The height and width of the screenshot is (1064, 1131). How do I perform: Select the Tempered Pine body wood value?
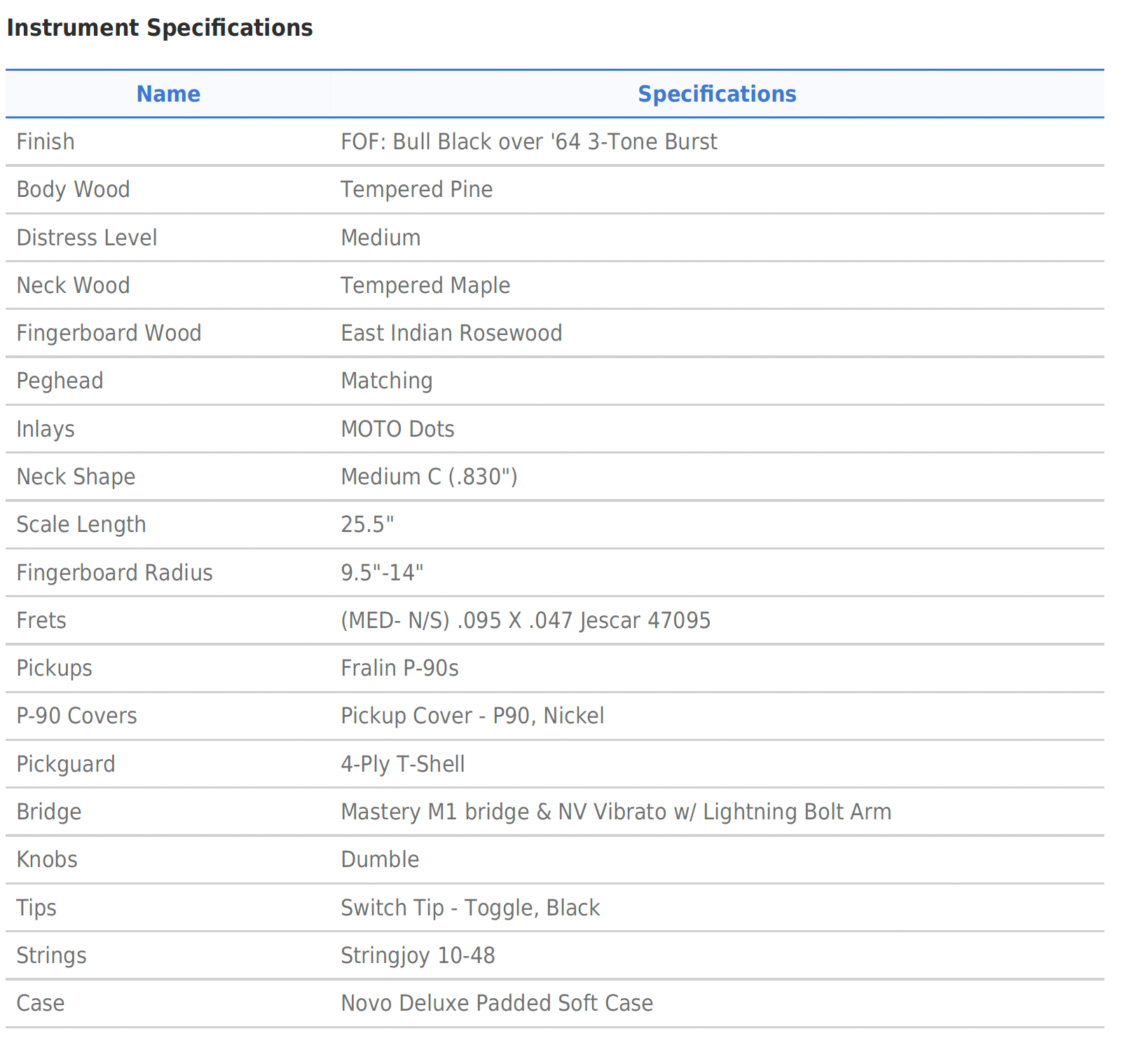point(416,189)
